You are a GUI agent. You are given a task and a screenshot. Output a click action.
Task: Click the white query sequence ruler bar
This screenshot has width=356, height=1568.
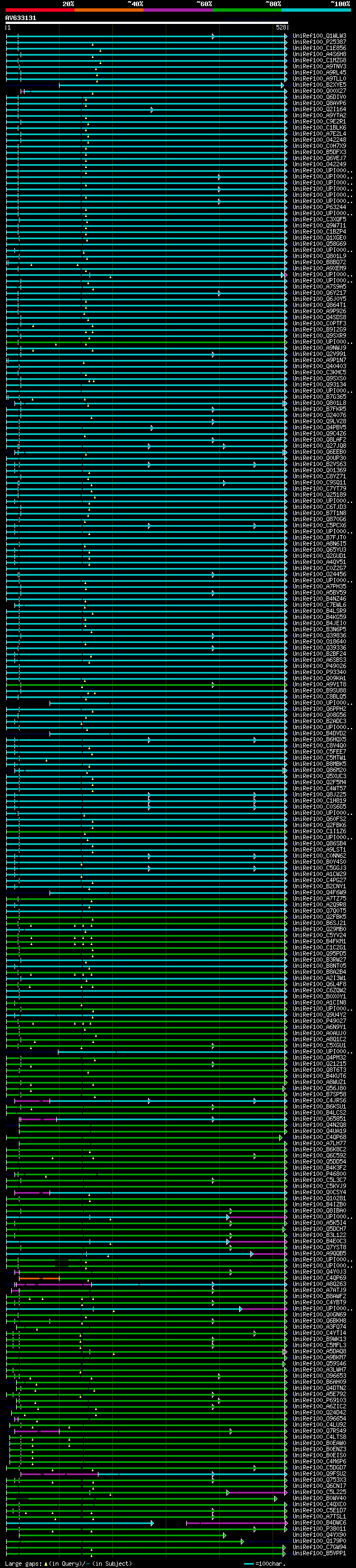[146, 23]
